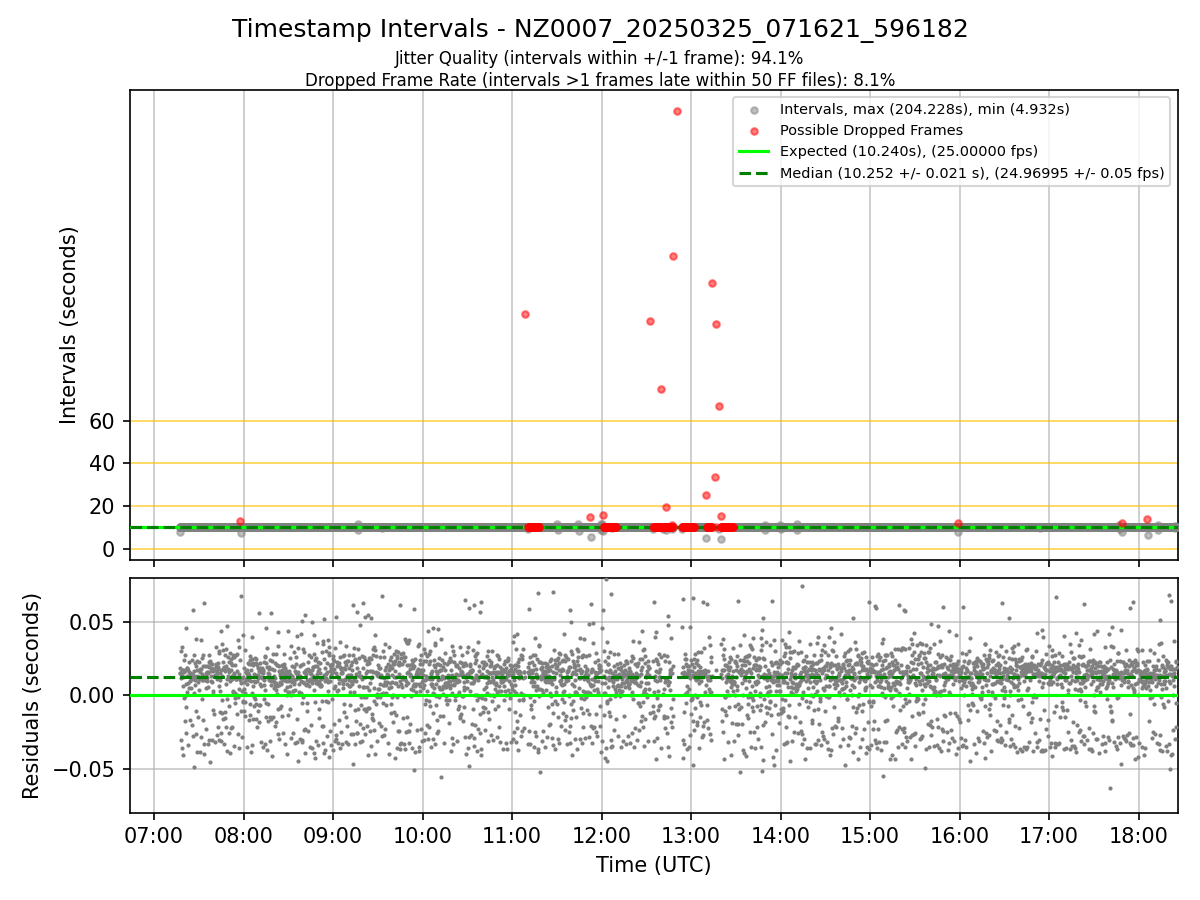1200x900 pixels.
Task: Click the red dropped-frame point near 16:00
Action: [958, 523]
